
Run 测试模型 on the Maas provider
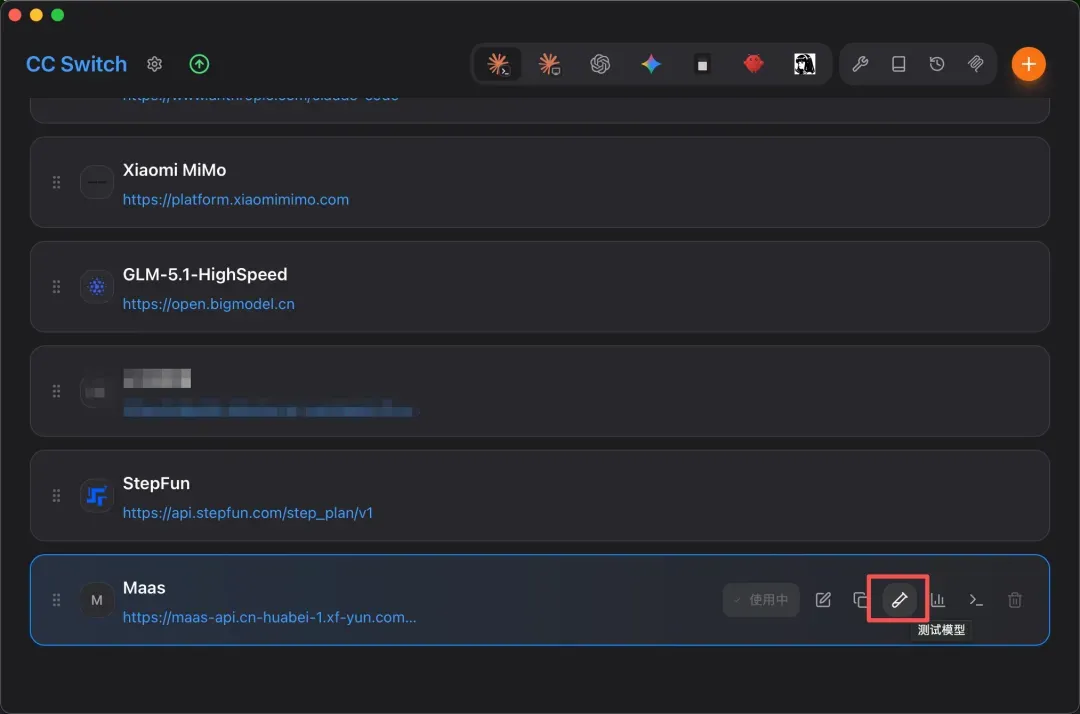tap(899, 600)
